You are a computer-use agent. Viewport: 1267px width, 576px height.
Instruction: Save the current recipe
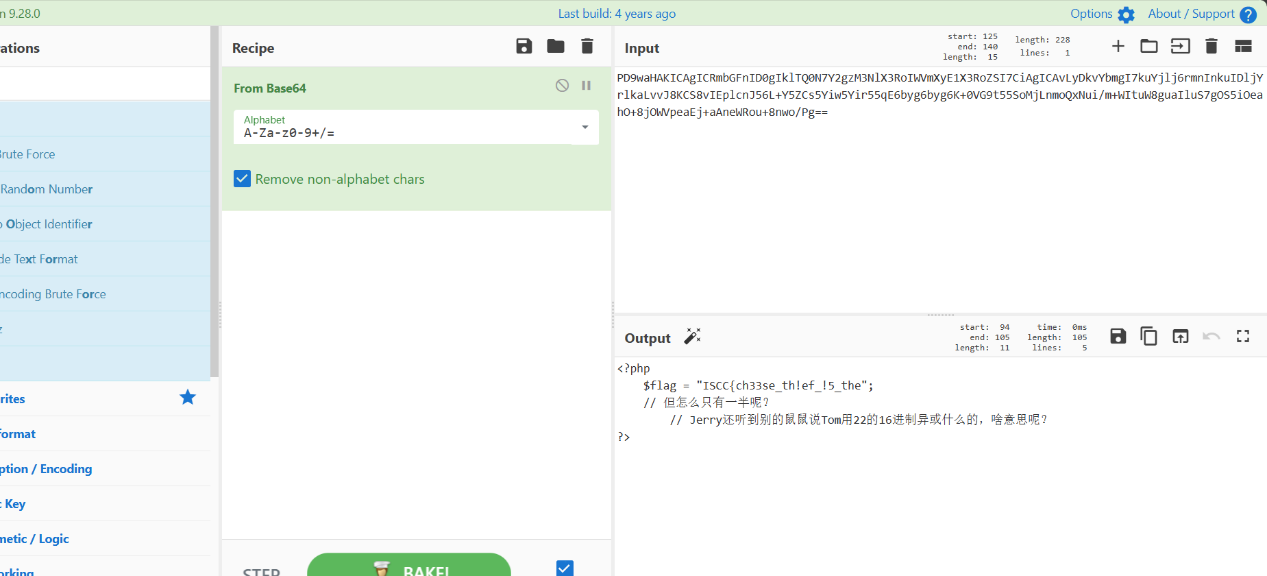pyautogui.click(x=524, y=46)
